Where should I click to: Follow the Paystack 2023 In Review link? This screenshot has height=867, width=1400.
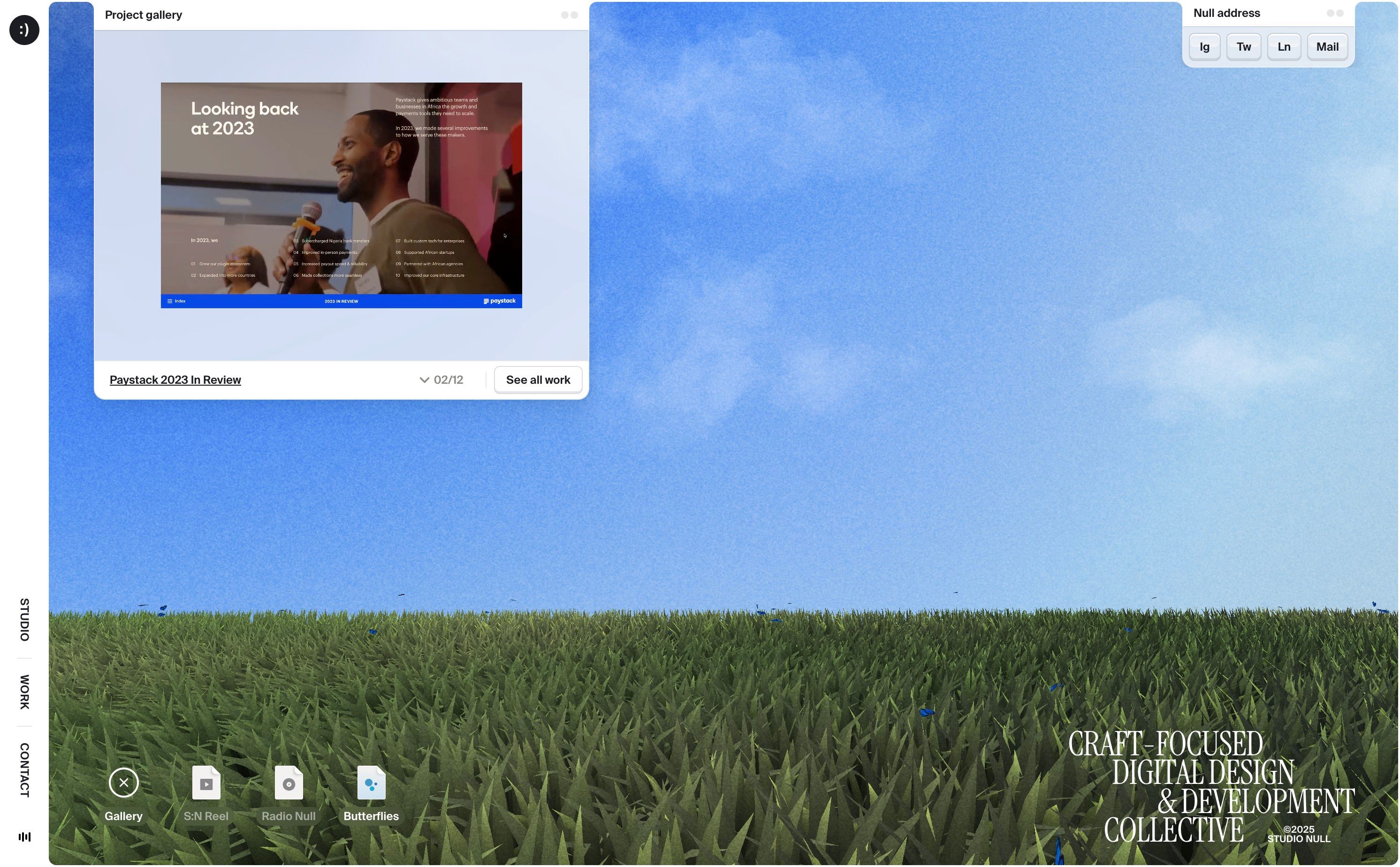pos(175,380)
